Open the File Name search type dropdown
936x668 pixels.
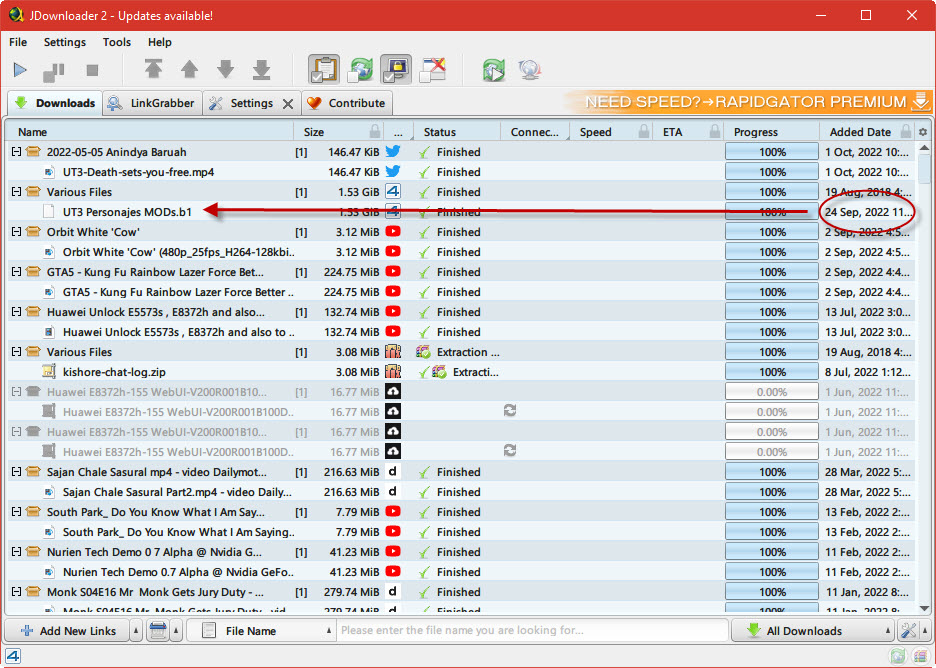click(260, 630)
